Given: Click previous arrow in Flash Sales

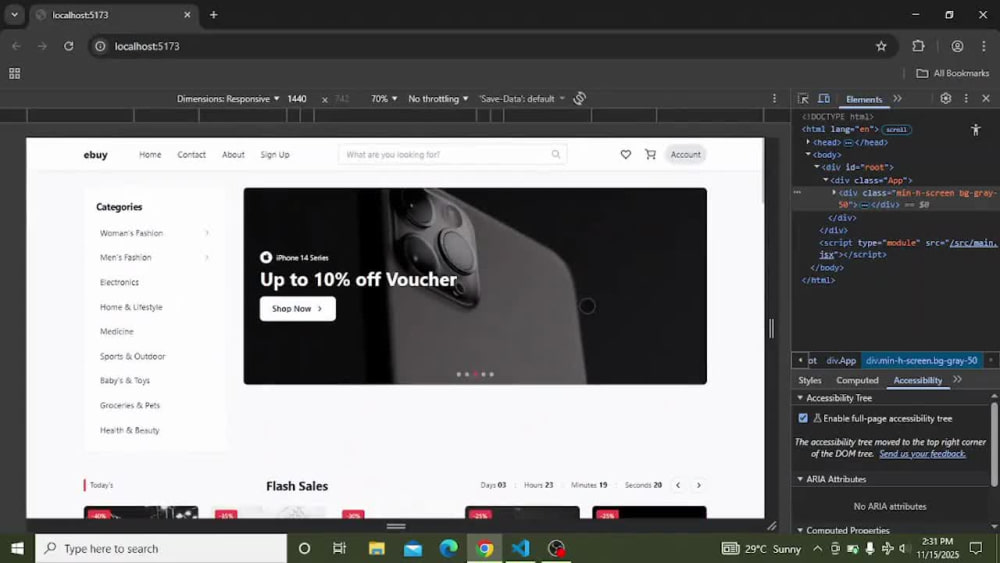Looking at the screenshot, I should click(678, 485).
